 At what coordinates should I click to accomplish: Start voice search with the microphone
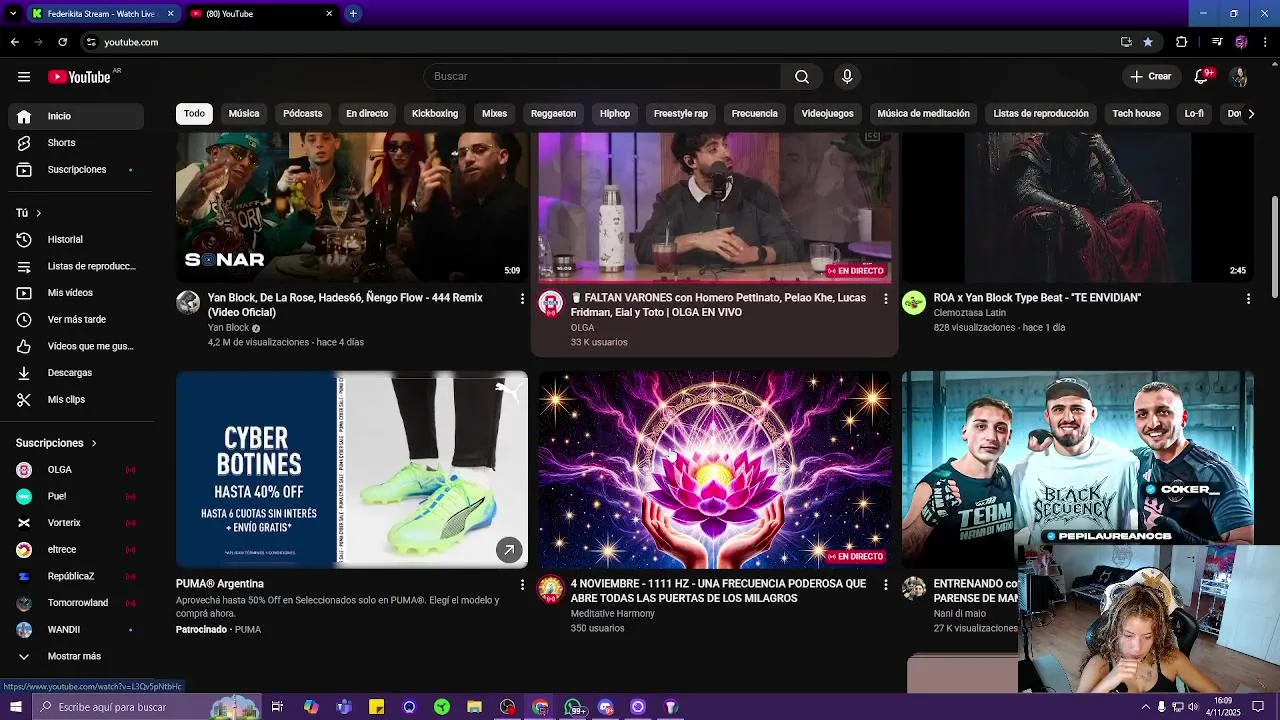pos(847,77)
